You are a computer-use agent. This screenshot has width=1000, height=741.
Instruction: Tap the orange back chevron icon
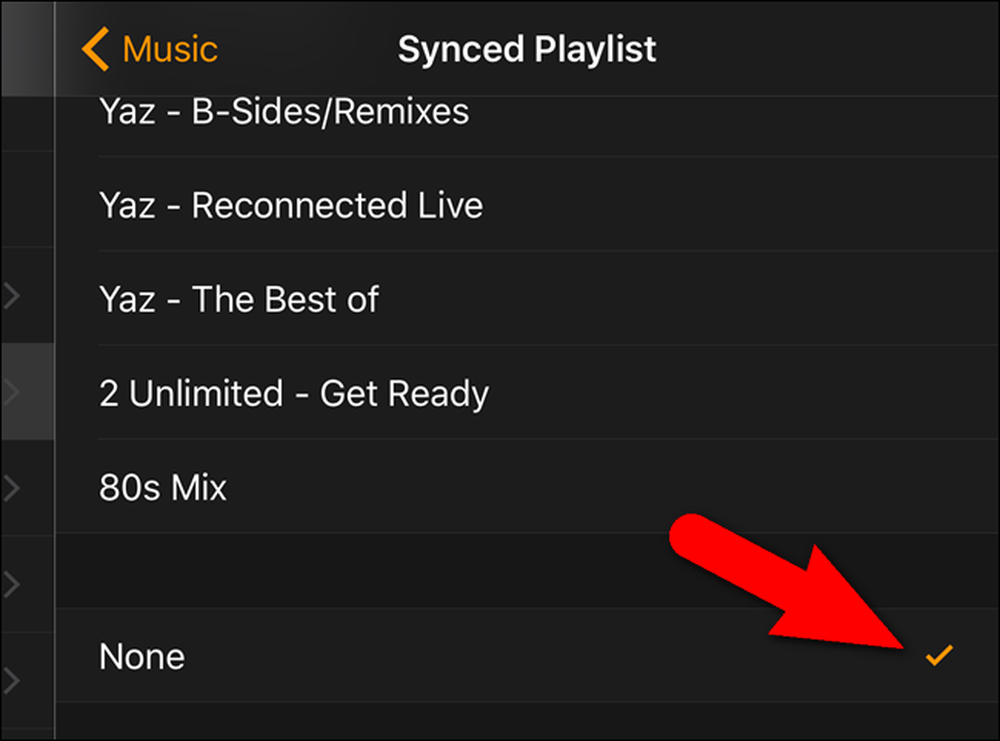click(x=96, y=49)
